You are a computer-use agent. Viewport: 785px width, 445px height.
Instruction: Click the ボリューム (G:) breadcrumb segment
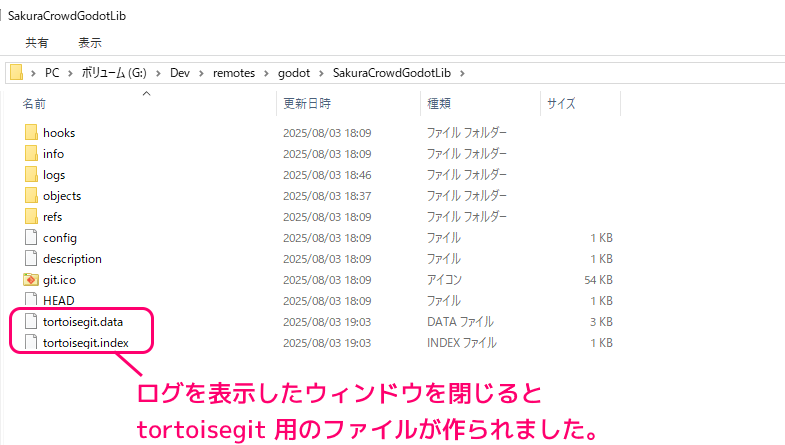click(115, 73)
